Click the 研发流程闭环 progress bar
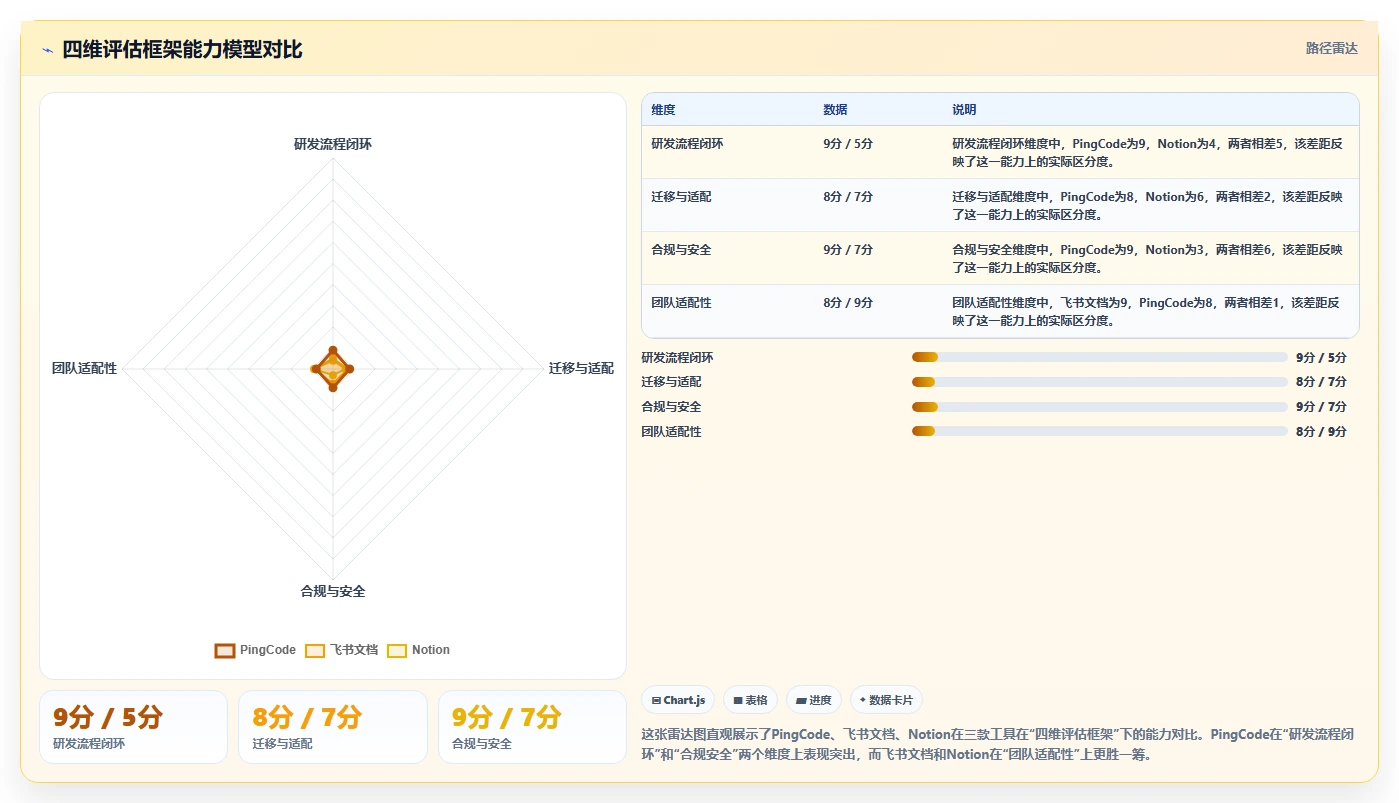This screenshot has width=1399, height=803. point(1099,357)
